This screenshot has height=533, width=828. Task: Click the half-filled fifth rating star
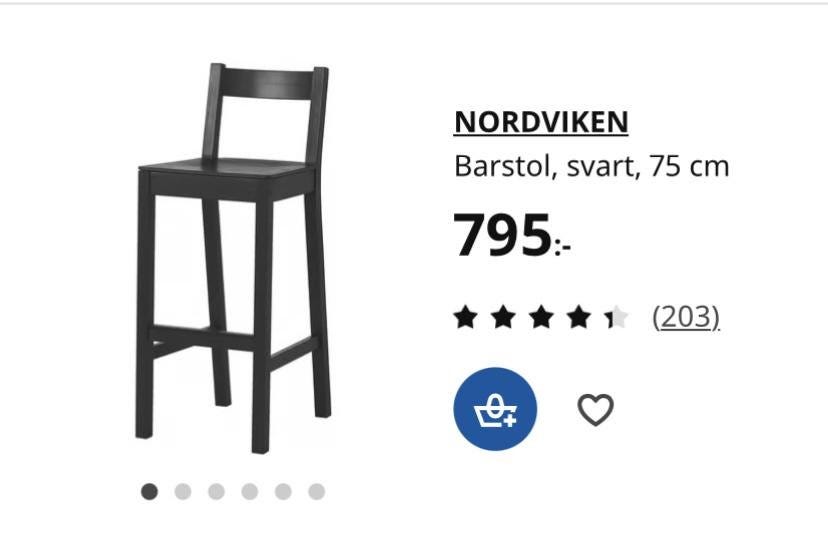pos(617,317)
